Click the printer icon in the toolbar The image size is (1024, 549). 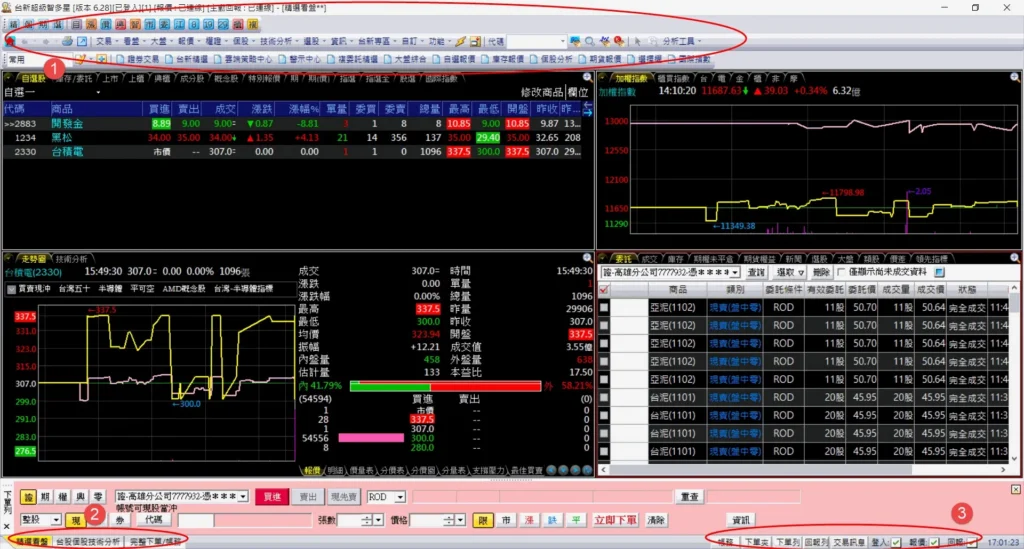[x=67, y=42]
